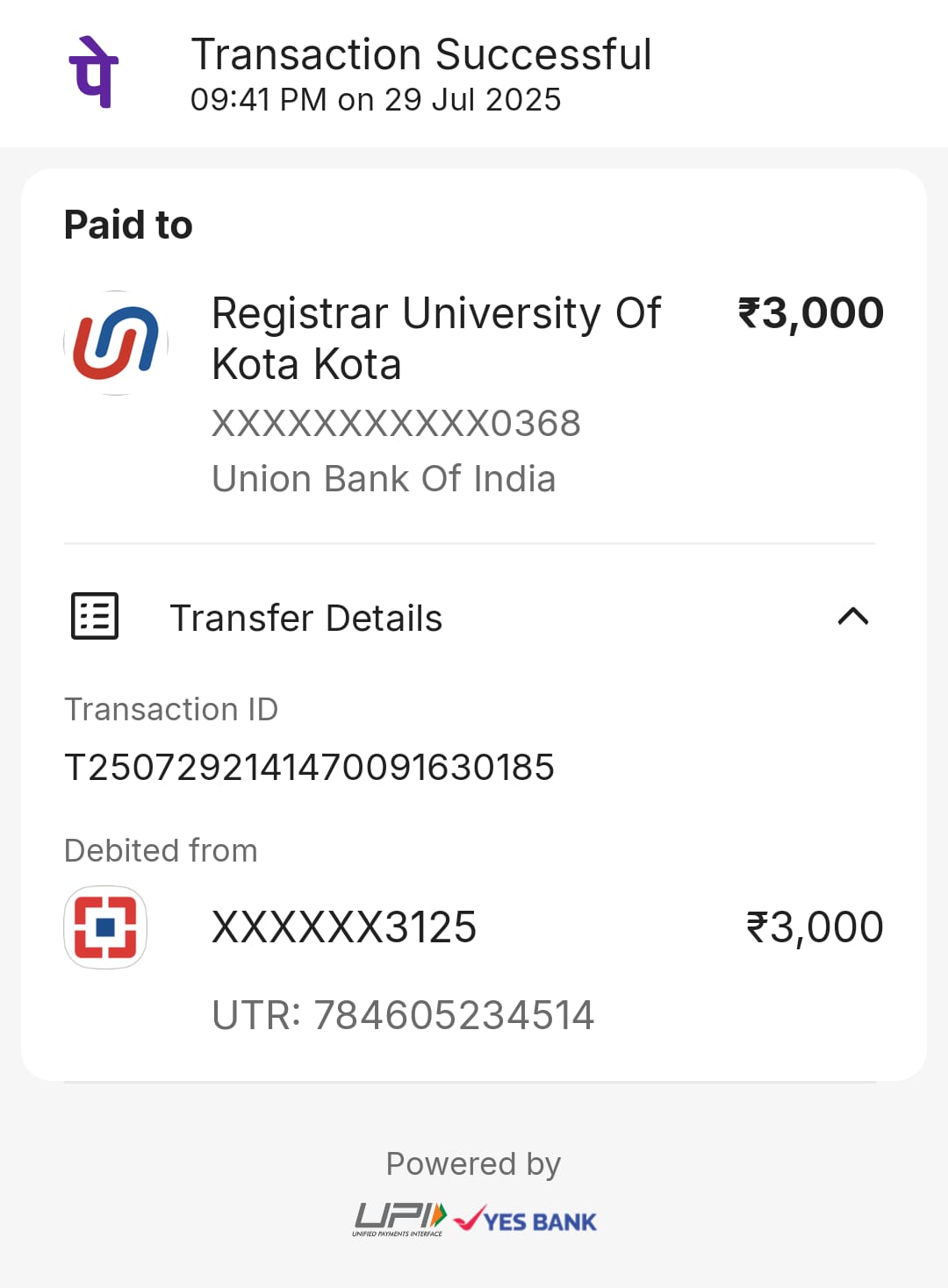Click the UPI logo

point(400,1219)
